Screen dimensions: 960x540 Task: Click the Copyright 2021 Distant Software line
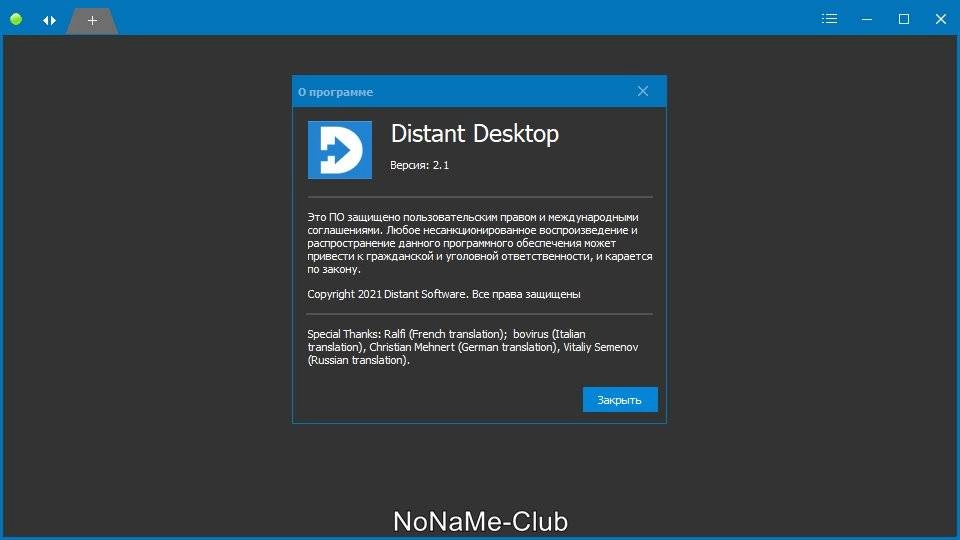444,294
